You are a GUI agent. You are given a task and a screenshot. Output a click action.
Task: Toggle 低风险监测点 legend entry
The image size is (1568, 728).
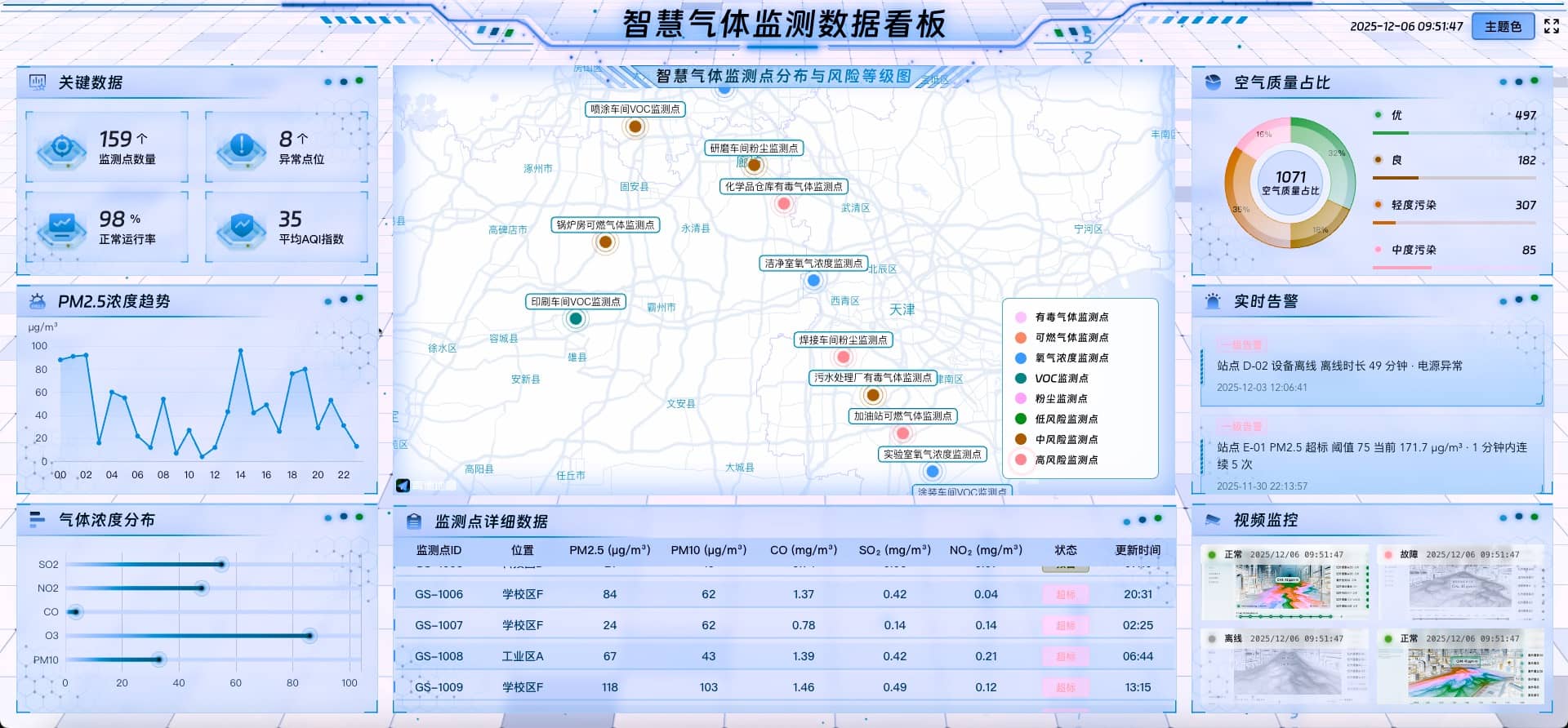1056,419
